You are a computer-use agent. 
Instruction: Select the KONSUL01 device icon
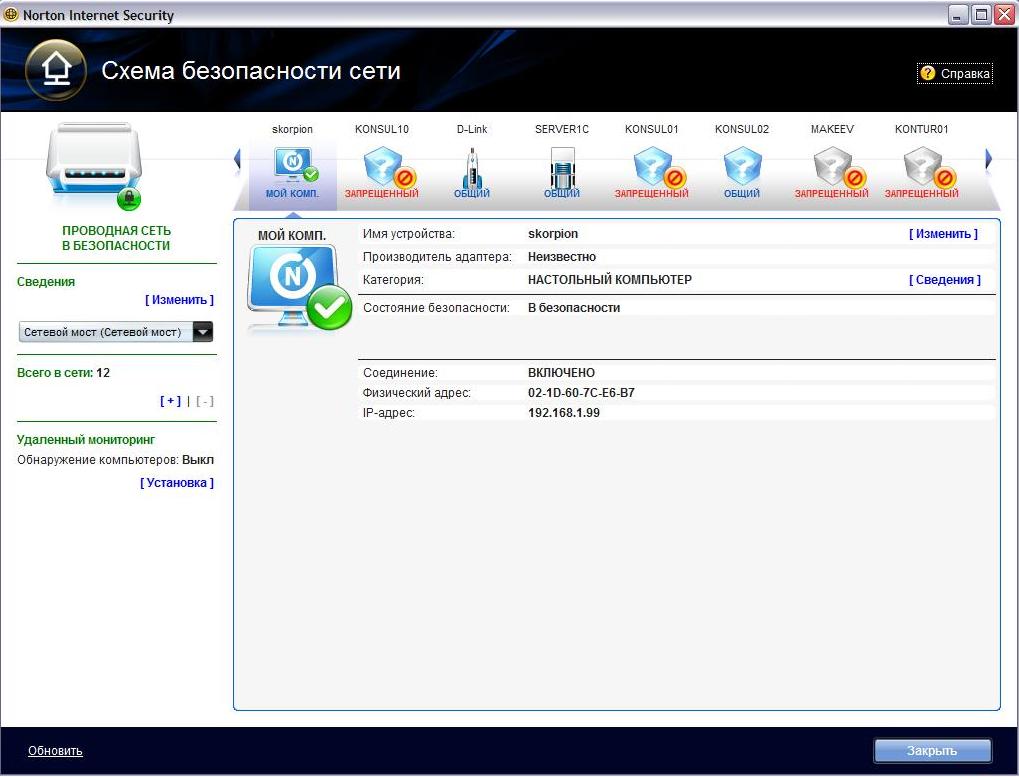(x=659, y=167)
